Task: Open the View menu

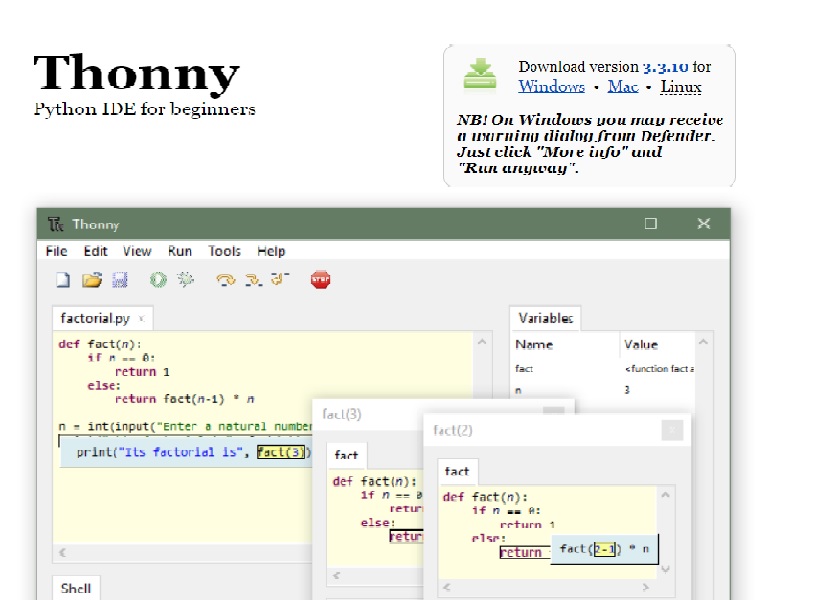Action: 137,251
